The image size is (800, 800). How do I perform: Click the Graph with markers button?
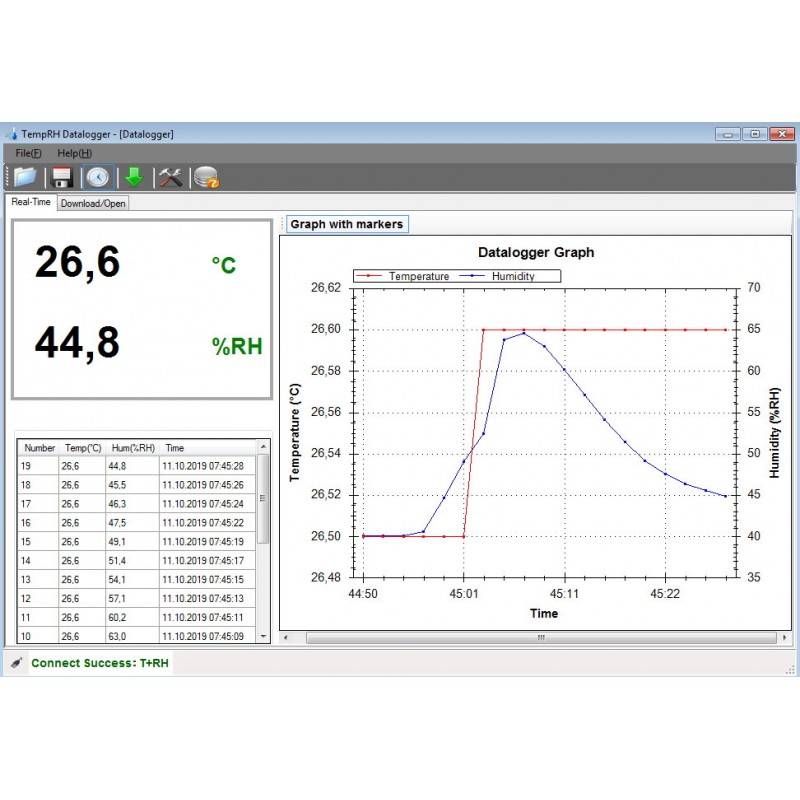coord(346,224)
